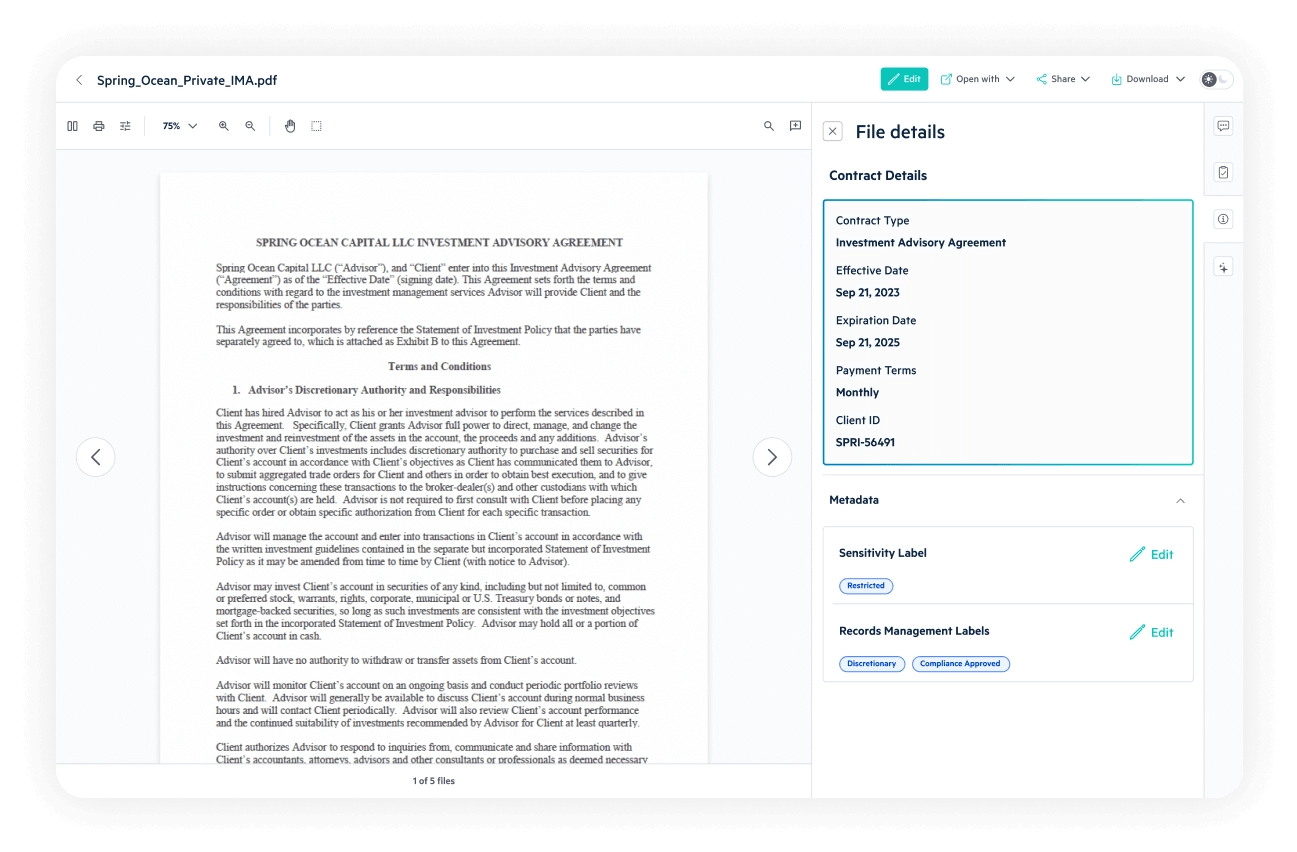Image resolution: width=1297 pixels, height=852 pixels.
Task: Edit the Records Management Labels
Action: tap(1151, 632)
